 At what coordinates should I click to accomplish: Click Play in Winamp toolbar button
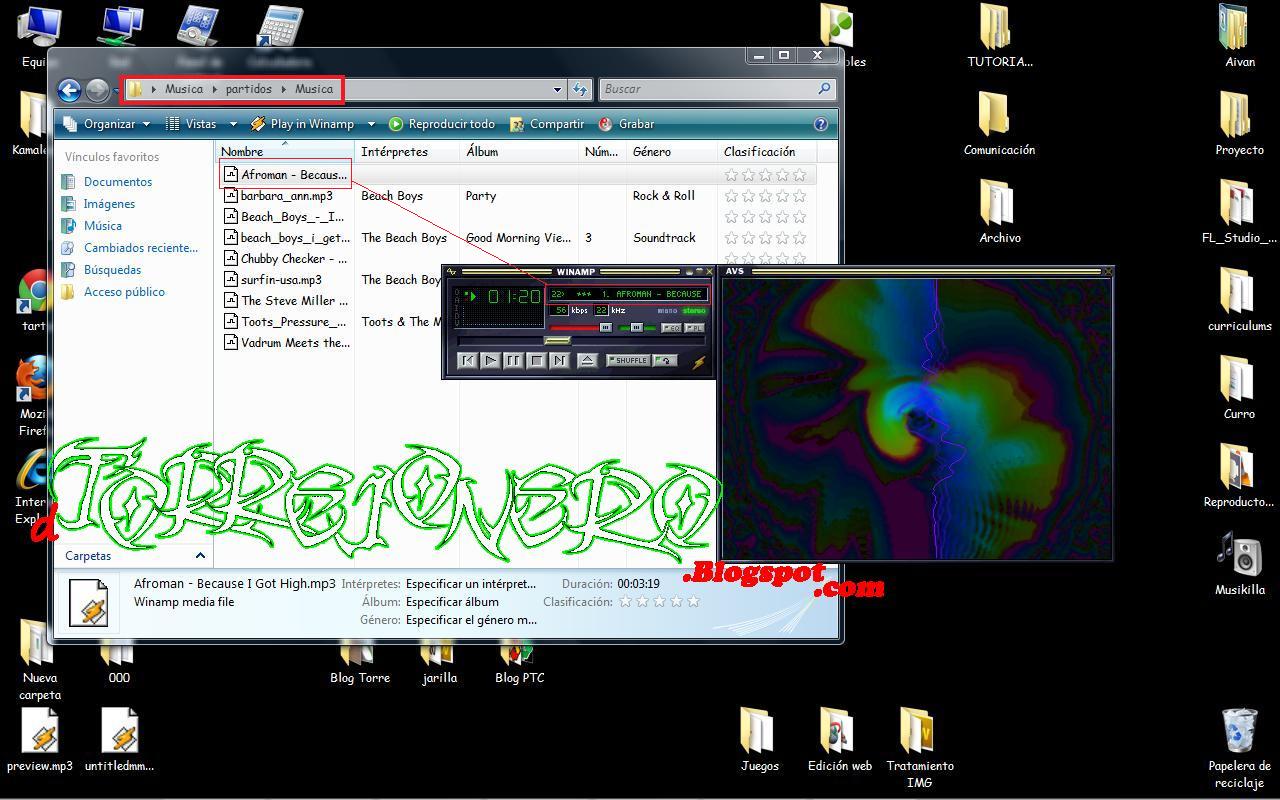click(x=302, y=124)
